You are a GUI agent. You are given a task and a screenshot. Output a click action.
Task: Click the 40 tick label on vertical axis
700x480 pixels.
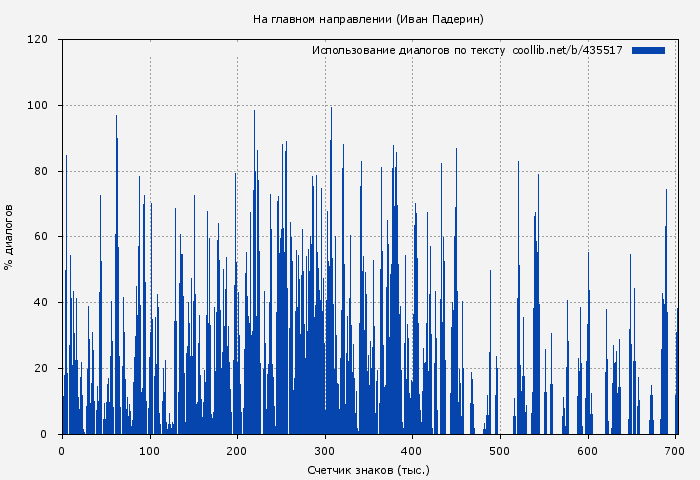coord(41,303)
